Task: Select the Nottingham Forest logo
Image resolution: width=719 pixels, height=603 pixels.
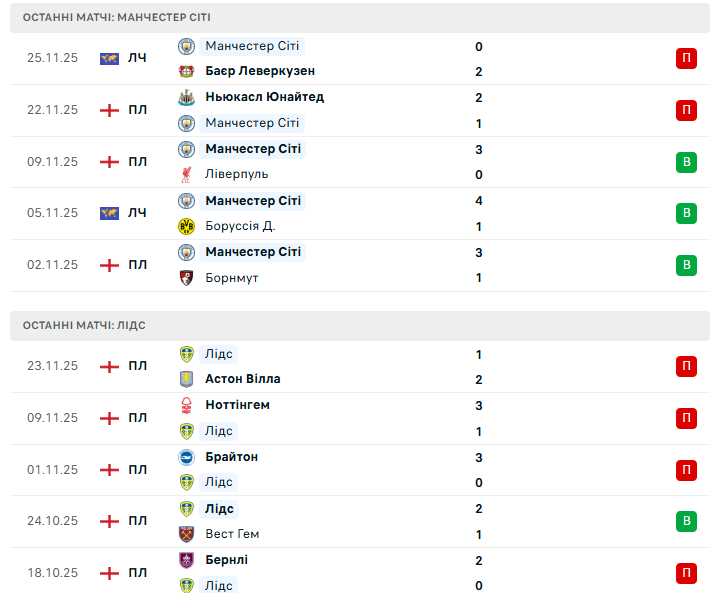Action: click(x=186, y=405)
